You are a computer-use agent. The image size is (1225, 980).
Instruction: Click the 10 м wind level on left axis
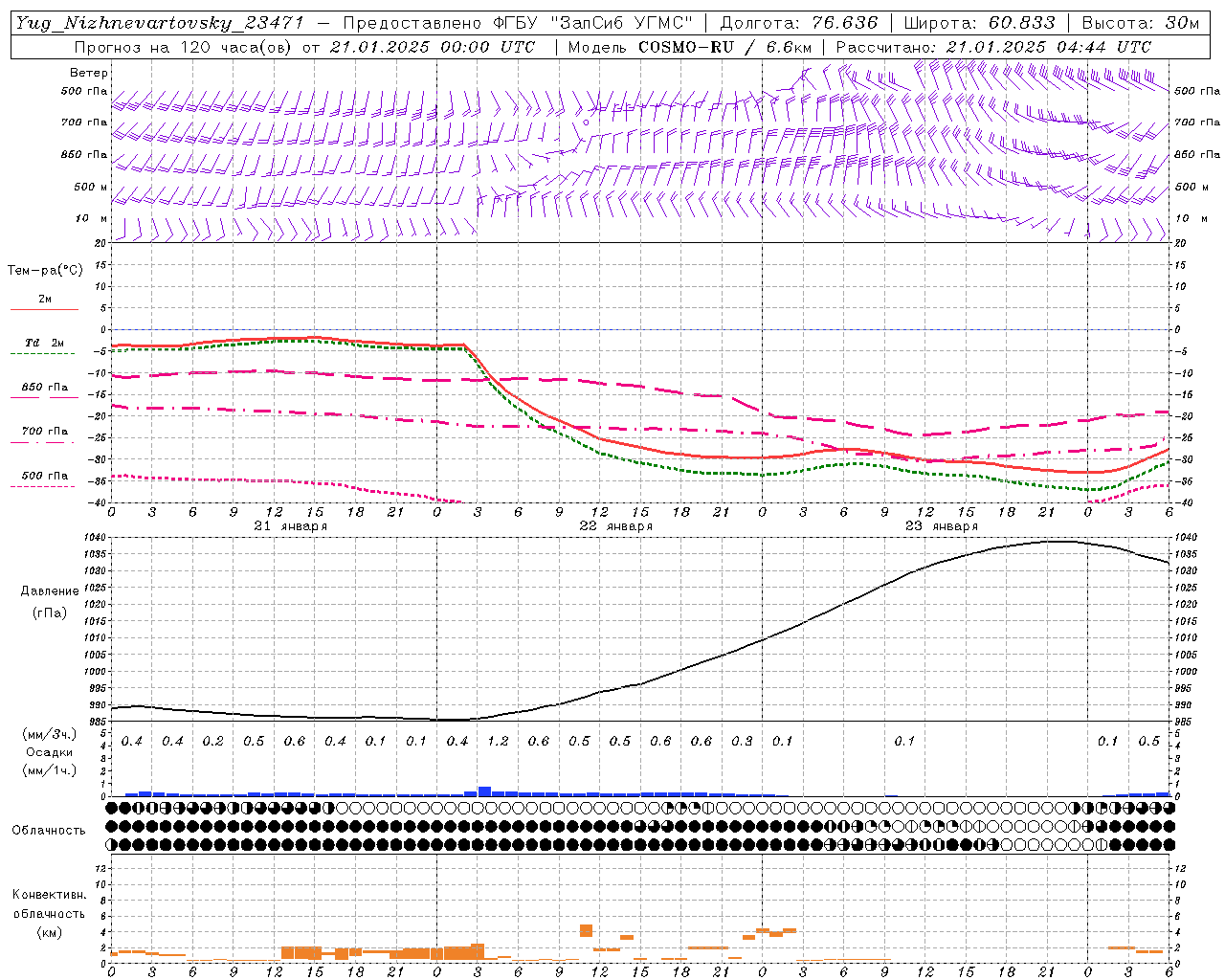pos(92,219)
